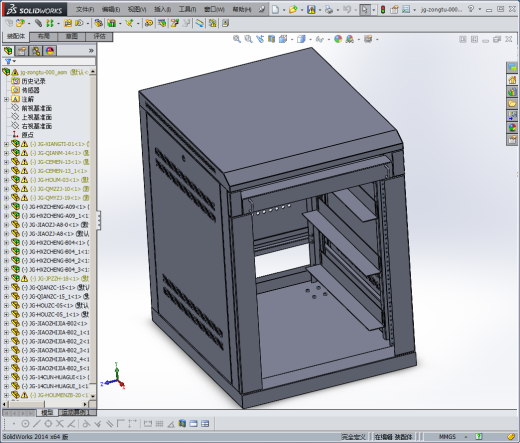Expand the 注解 annotations folder
The image size is (520, 443).
(6, 99)
